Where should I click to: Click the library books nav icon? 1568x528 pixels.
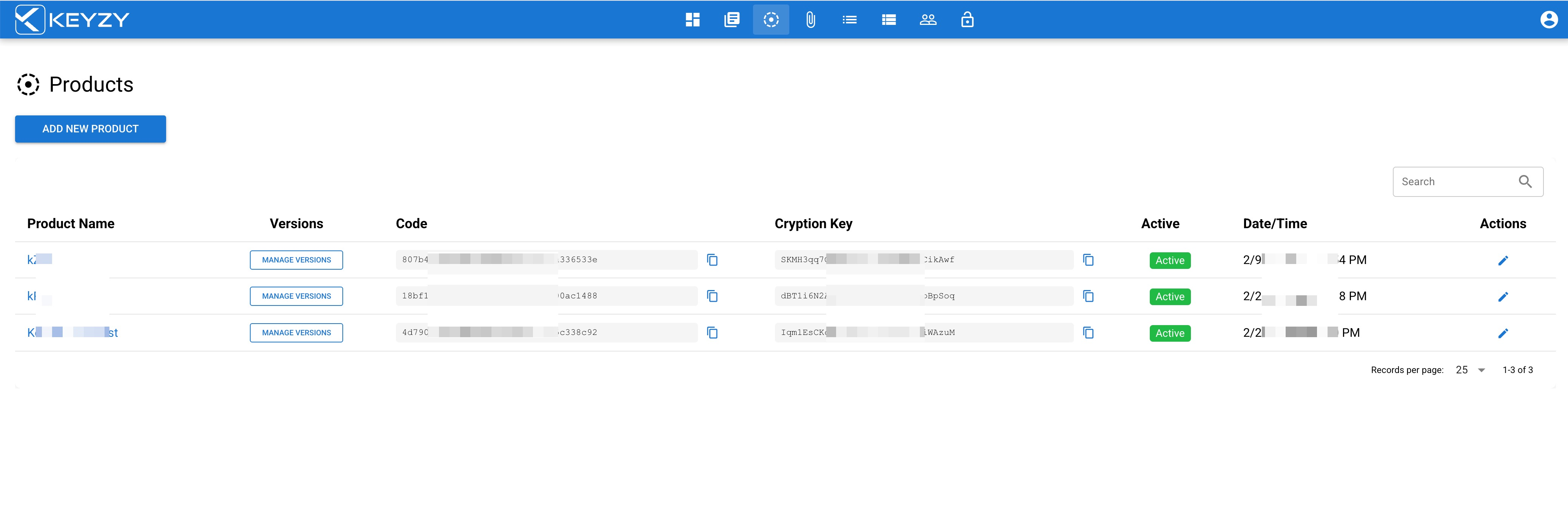pyautogui.click(x=732, y=20)
